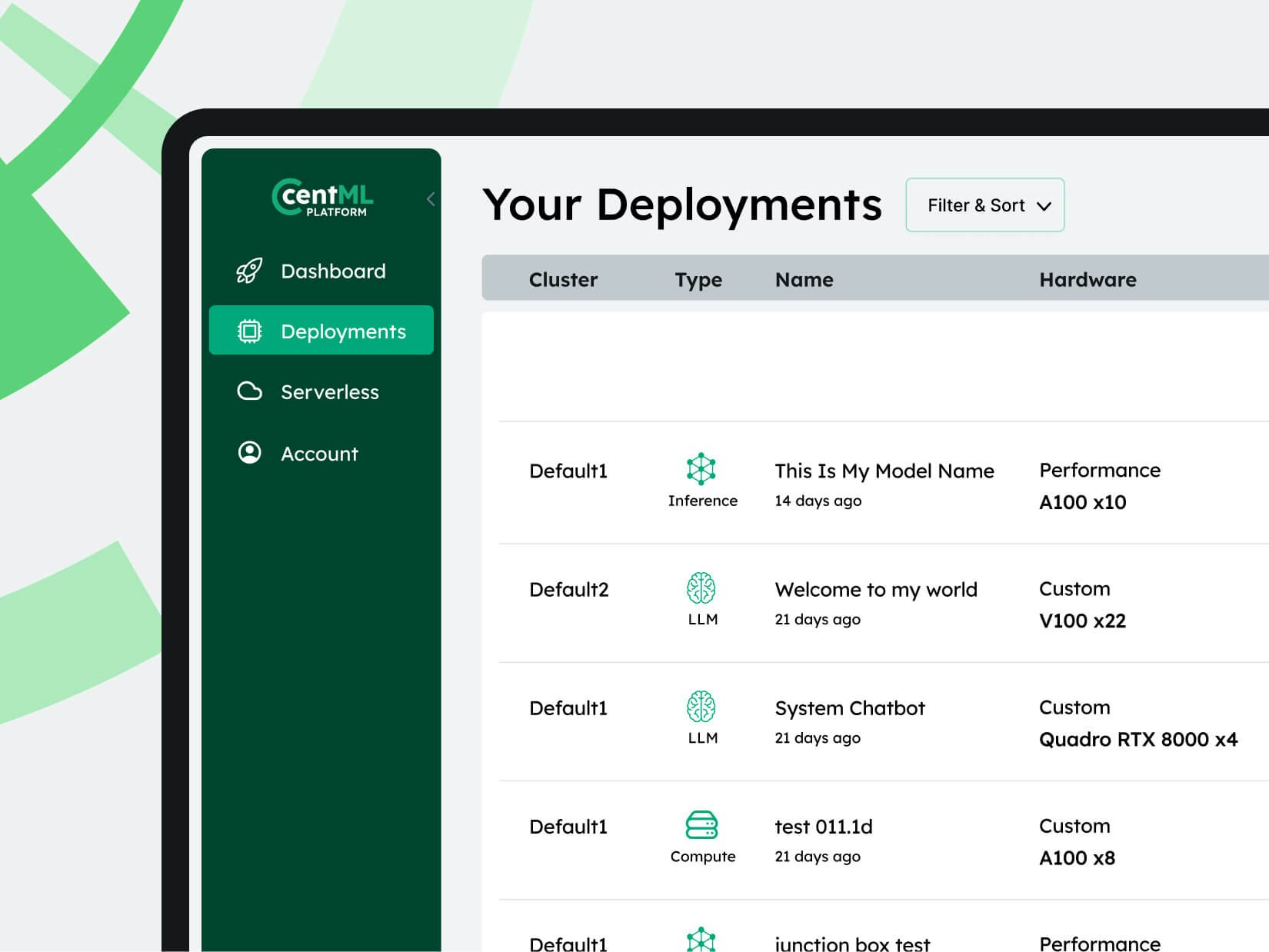Click Default1 cluster of test 011.1d row
This screenshot has height=952, width=1269.
568,827
